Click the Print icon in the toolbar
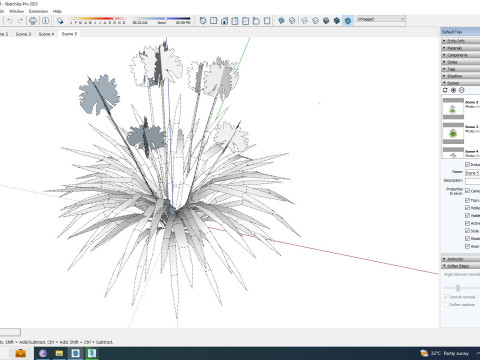 [33, 21]
